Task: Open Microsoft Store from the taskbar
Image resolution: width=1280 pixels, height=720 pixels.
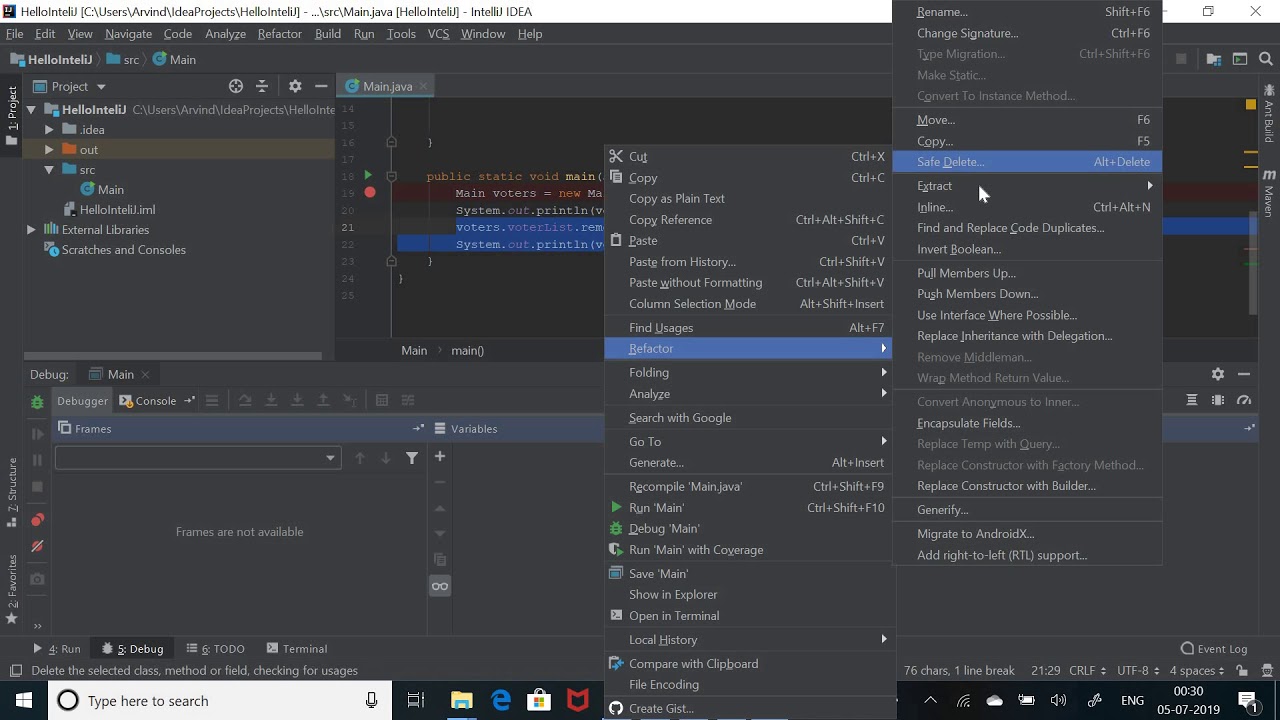Action: point(539,700)
